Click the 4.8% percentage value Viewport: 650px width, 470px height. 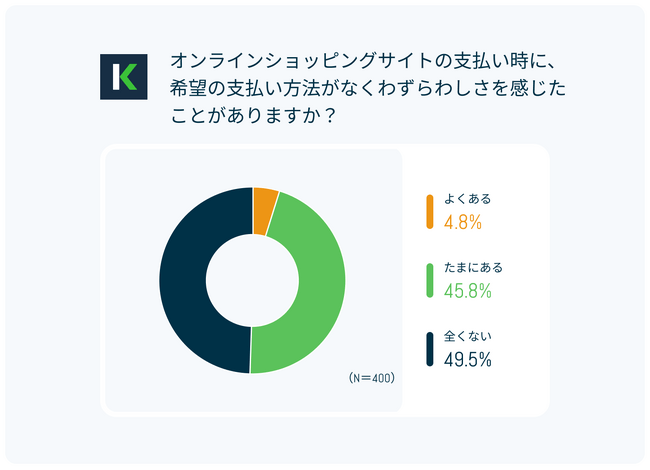click(x=463, y=222)
